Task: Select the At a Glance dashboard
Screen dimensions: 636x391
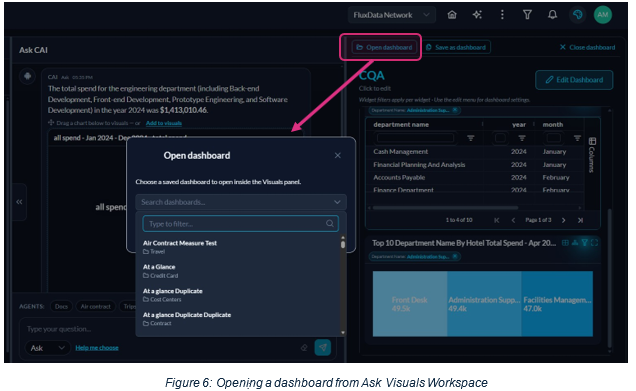Action: pos(240,271)
